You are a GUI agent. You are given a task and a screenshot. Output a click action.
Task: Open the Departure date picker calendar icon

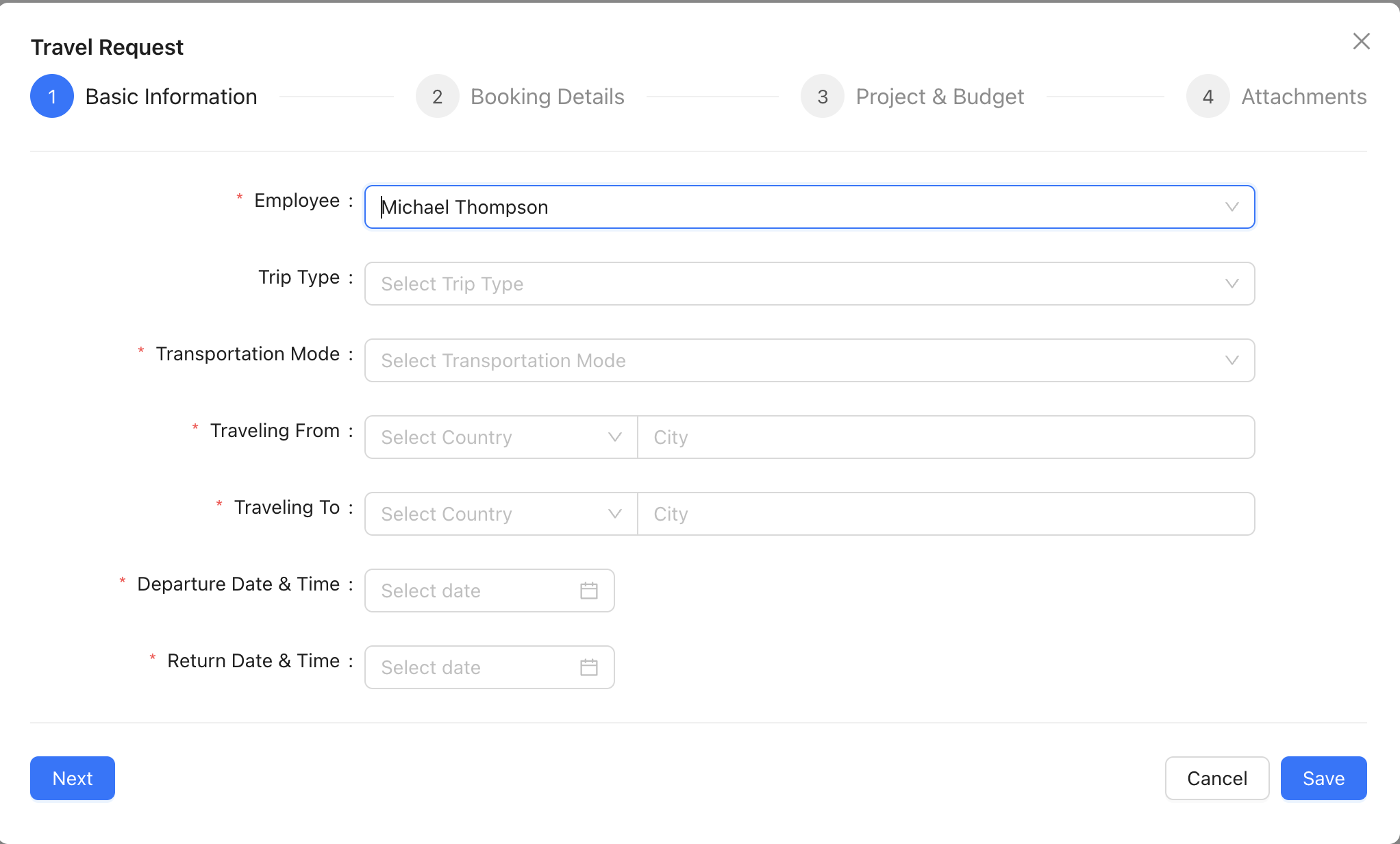[589, 591]
